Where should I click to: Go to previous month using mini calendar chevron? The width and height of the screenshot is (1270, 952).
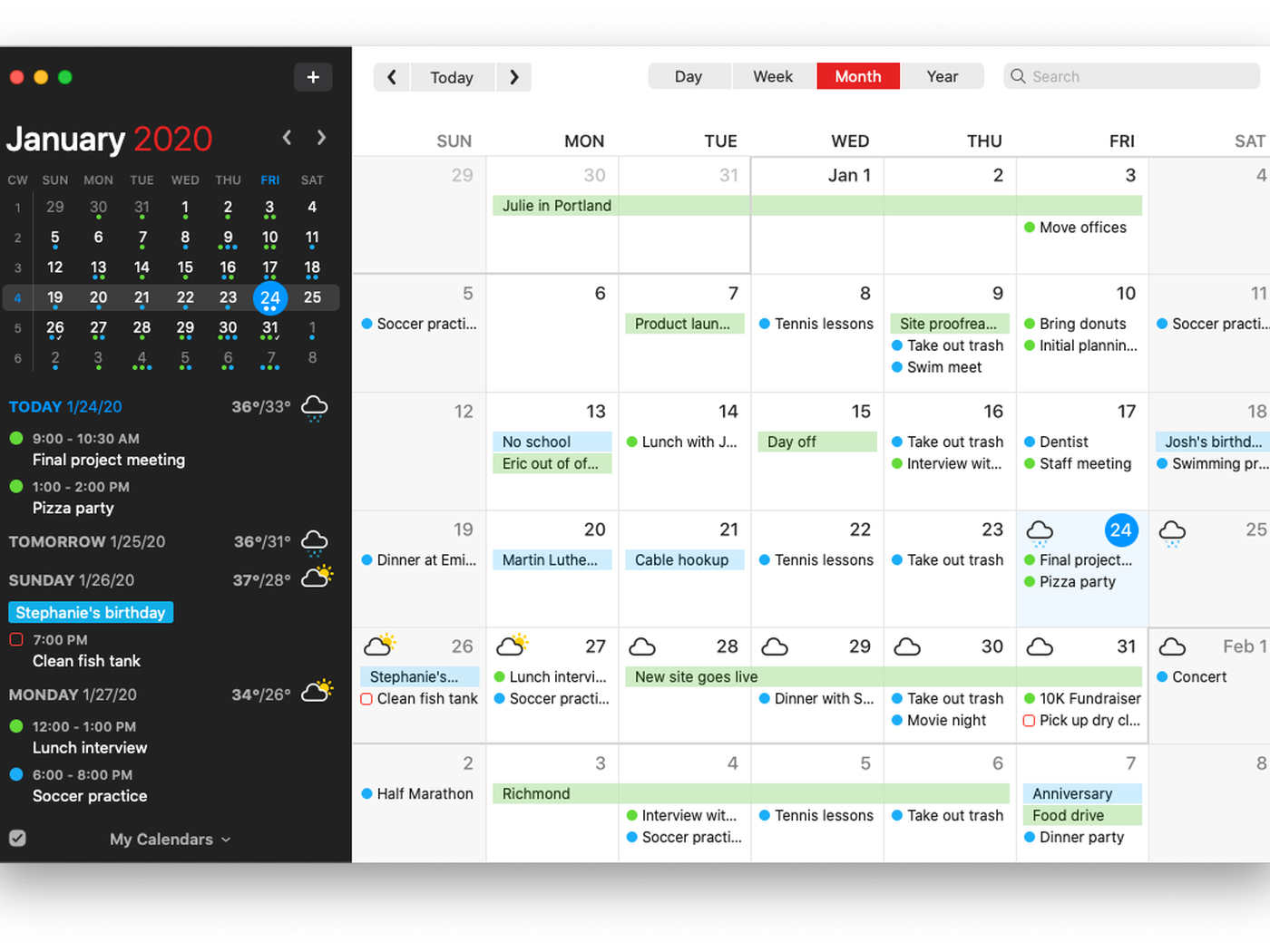click(x=286, y=137)
